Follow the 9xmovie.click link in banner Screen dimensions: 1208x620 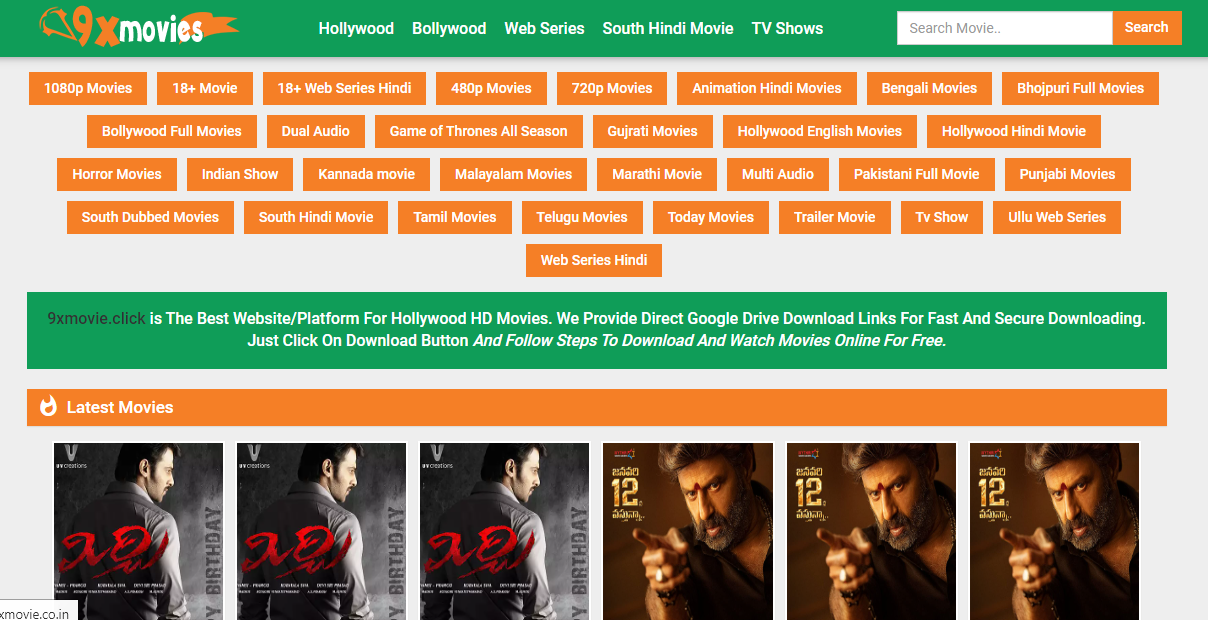(x=97, y=318)
